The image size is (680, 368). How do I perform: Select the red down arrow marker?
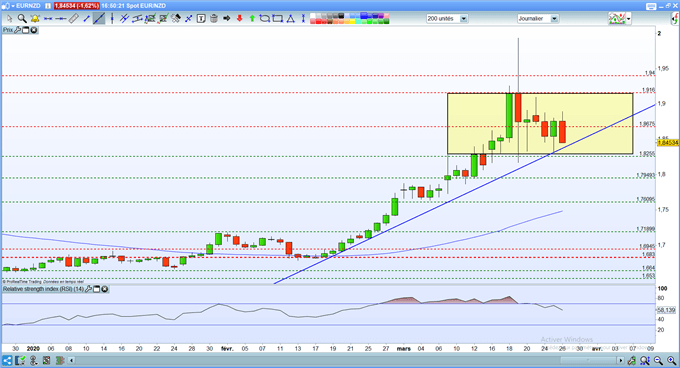(239, 19)
